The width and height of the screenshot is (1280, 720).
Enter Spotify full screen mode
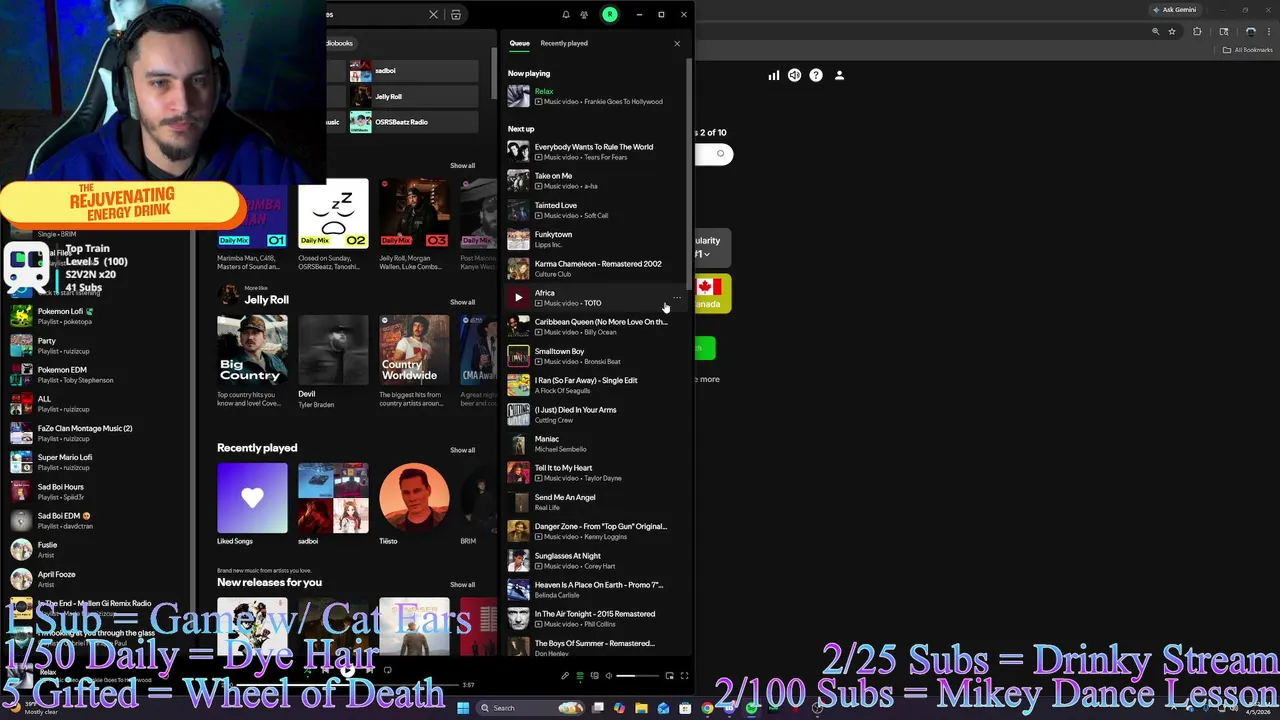click(x=684, y=676)
